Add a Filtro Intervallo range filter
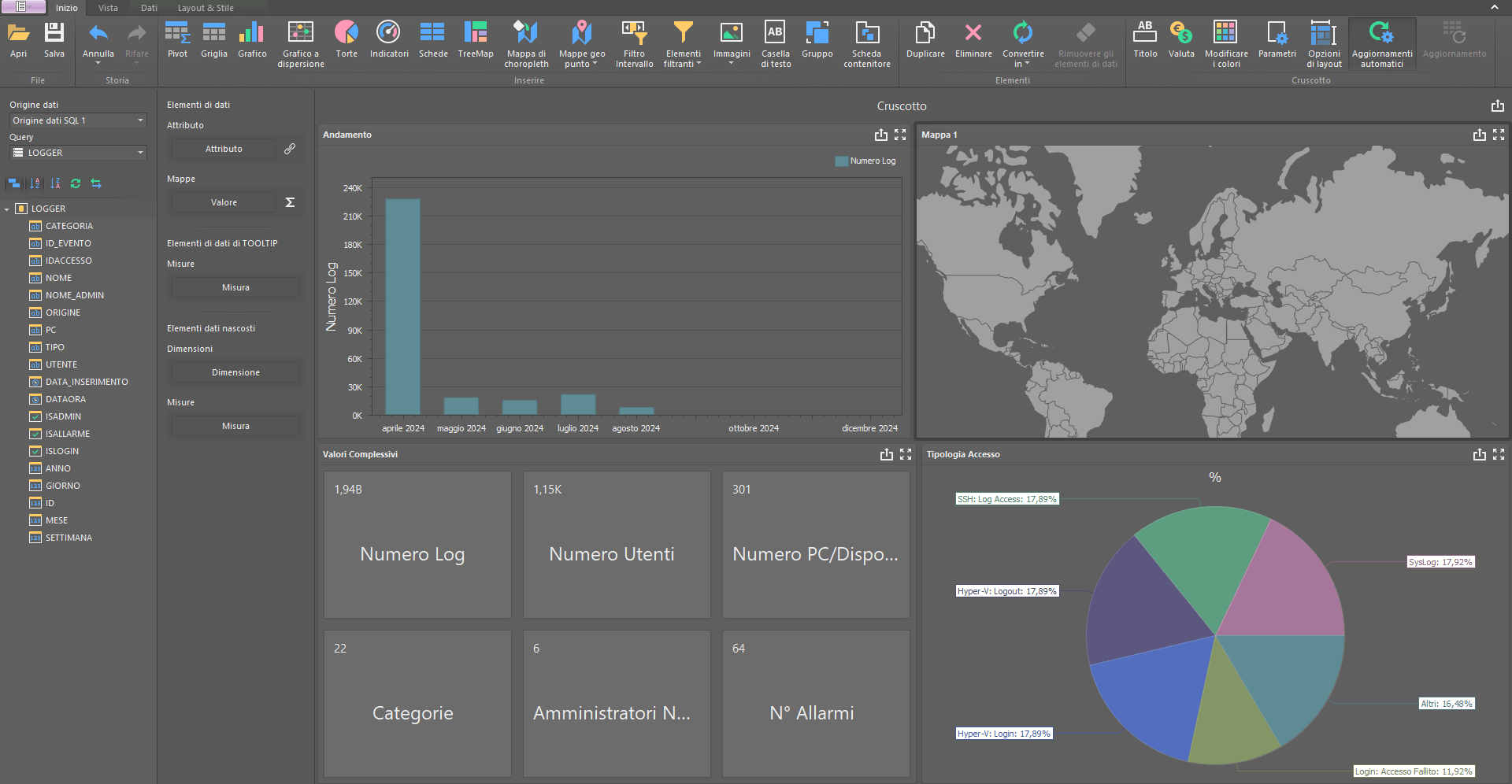The width and height of the screenshot is (1512, 784). click(x=635, y=45)
